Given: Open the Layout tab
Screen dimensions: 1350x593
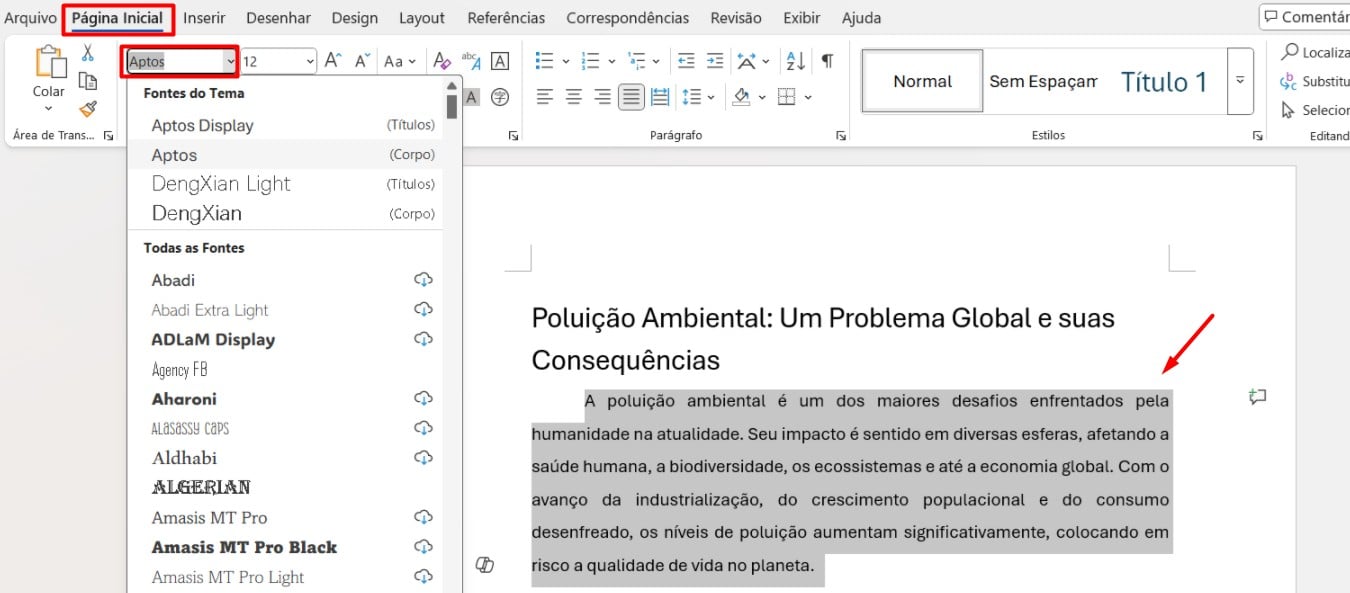Looking at the screenshot, I should point(422,18).
